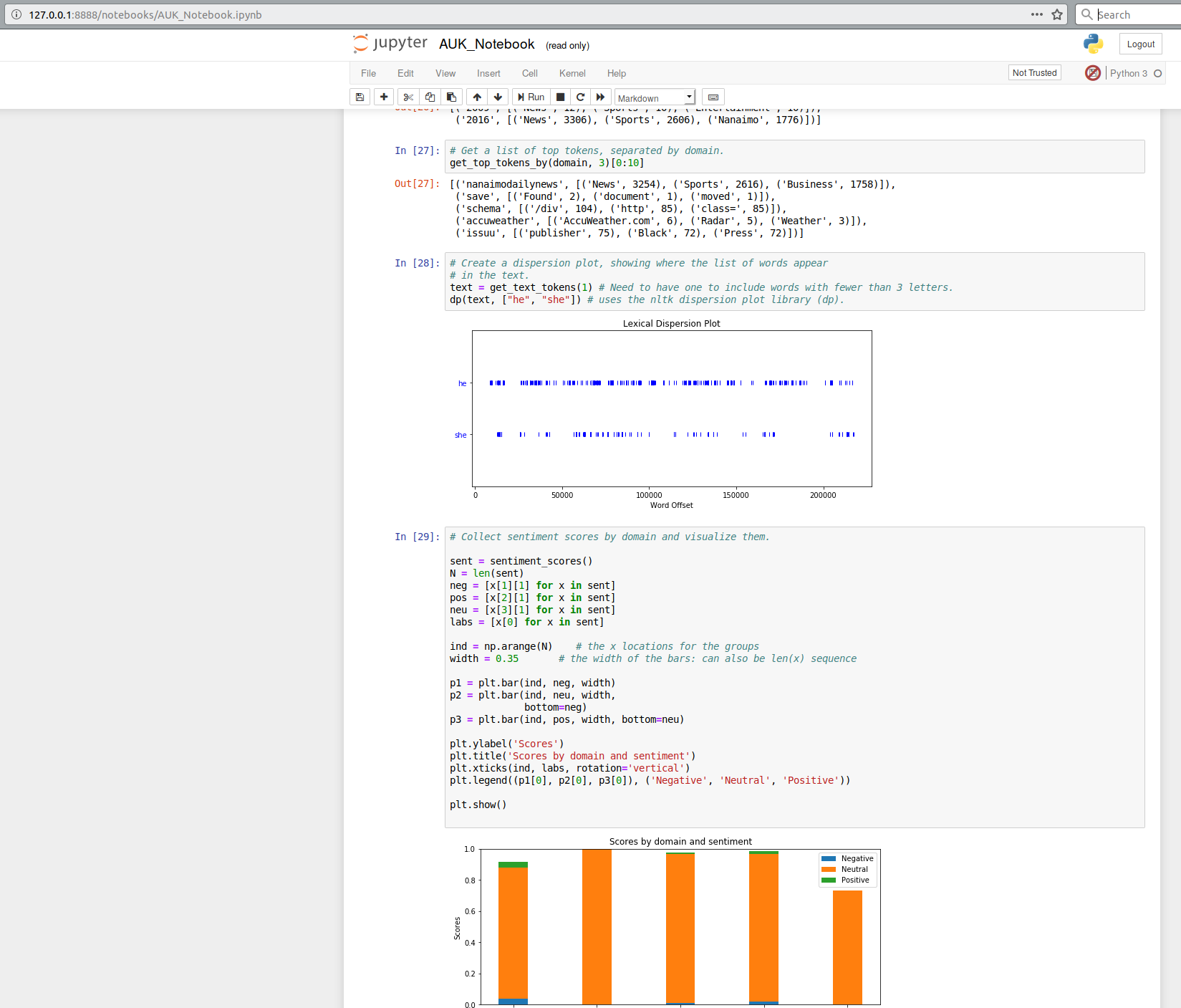Click the In [29] prompt label
This screenshot has width=1181, height=1008.
[417, 537]
